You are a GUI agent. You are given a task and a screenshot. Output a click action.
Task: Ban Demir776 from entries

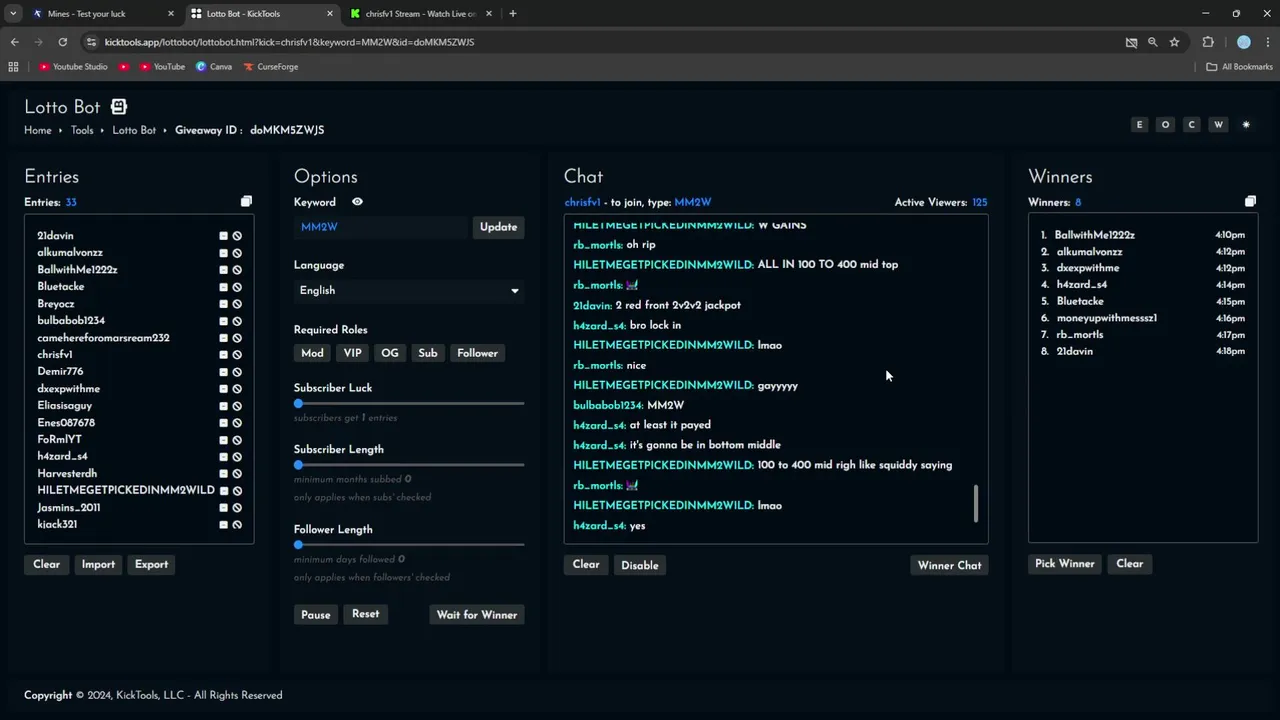click(237, 372)
